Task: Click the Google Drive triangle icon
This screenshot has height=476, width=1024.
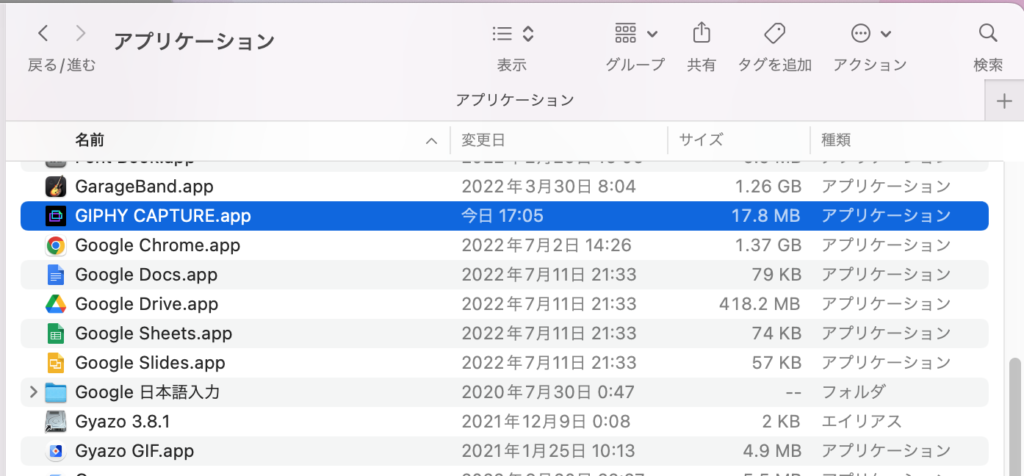Action: click(x=55, y=304)
